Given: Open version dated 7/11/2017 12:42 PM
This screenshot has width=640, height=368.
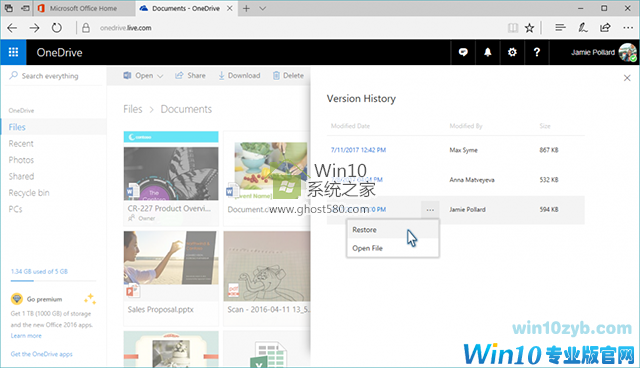Looking at the screenshot, I should [x=358, y=150].
